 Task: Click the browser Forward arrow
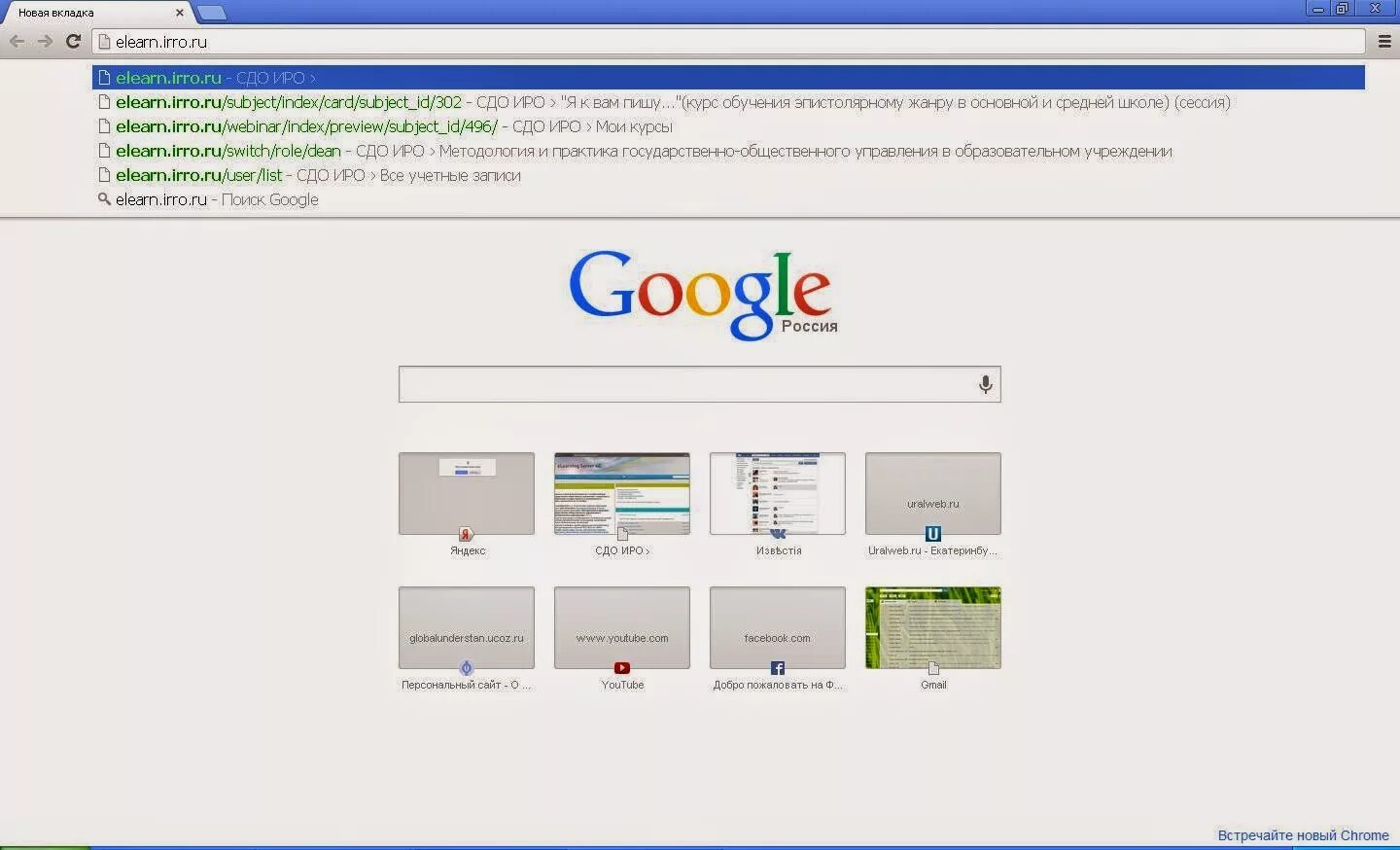tap(45, 41)
